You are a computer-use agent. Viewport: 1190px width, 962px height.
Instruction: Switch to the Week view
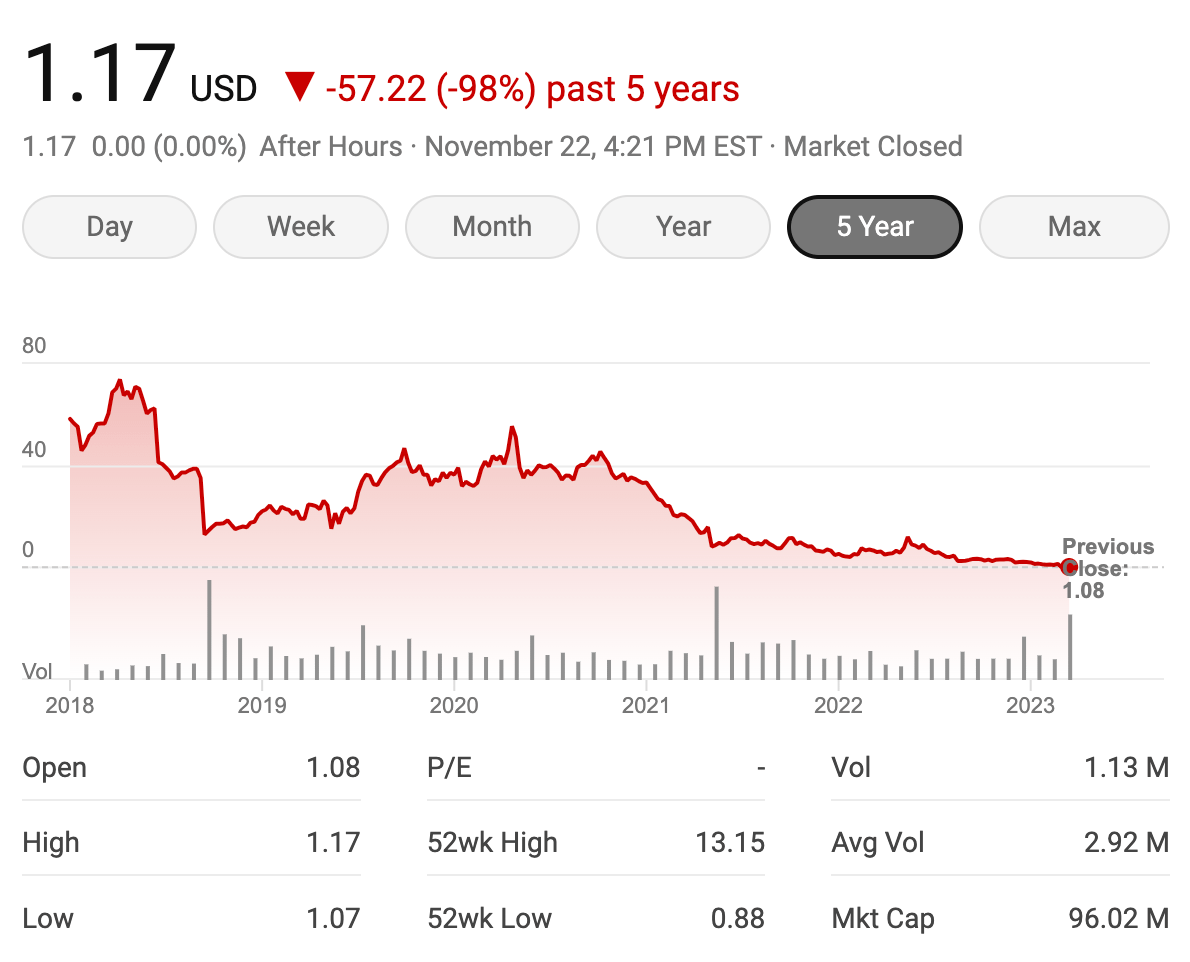pos(300,227)
